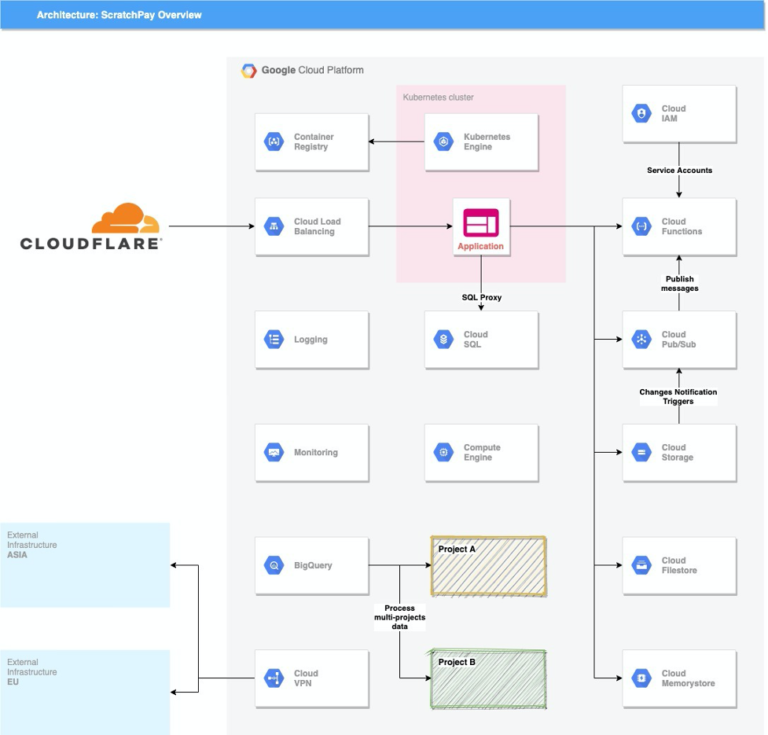Viewport: 768px width, 735px height.
Task: Select the 'Cloud Pub/Sub' text label
Action: [678, 339]
